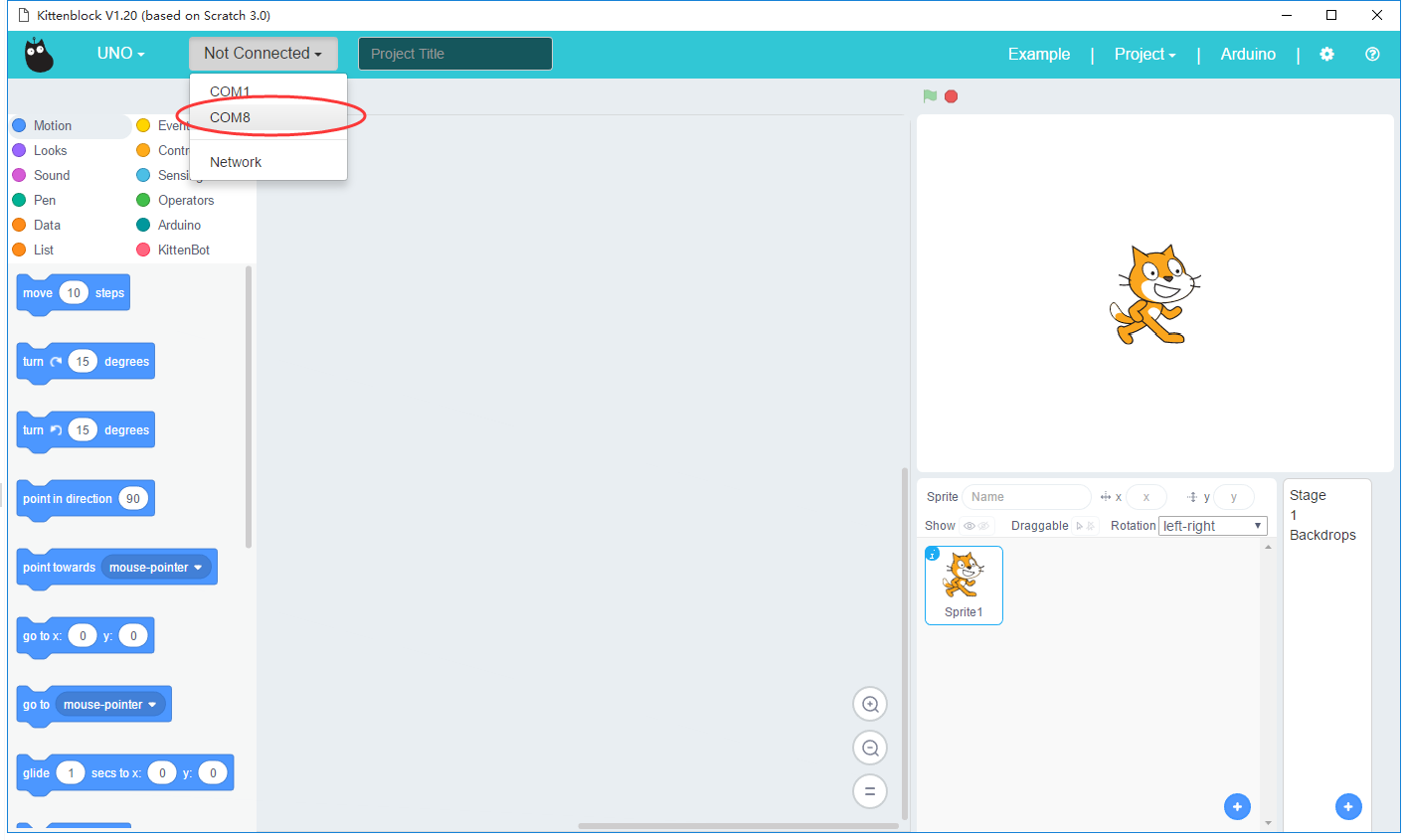Image resolution: width=1408 pixels, height=840 pixels.
Task: Click the y position move icon
Action: point(1192,497)
